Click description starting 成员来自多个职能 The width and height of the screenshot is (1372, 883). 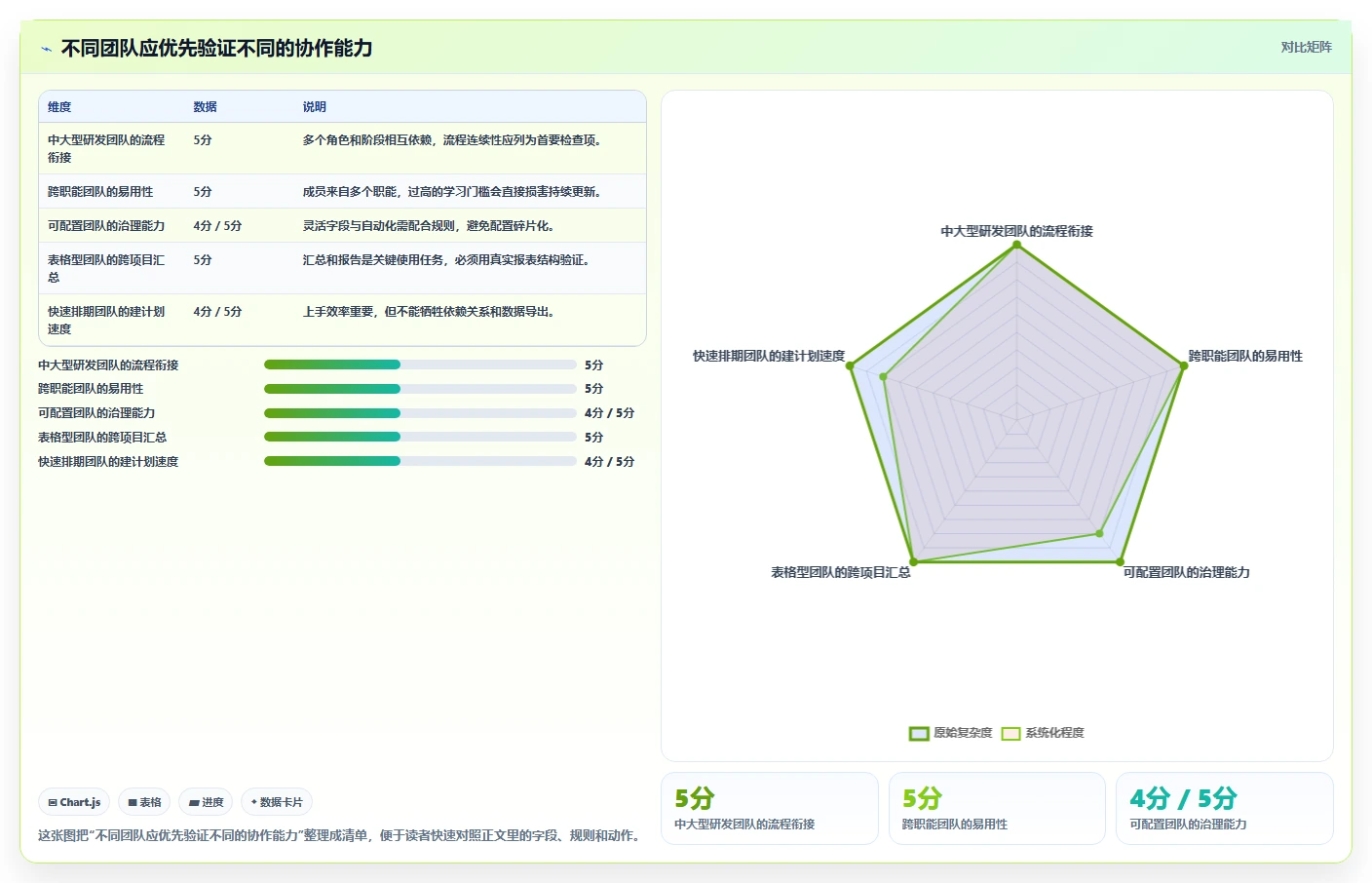click(x=454, y=192)
